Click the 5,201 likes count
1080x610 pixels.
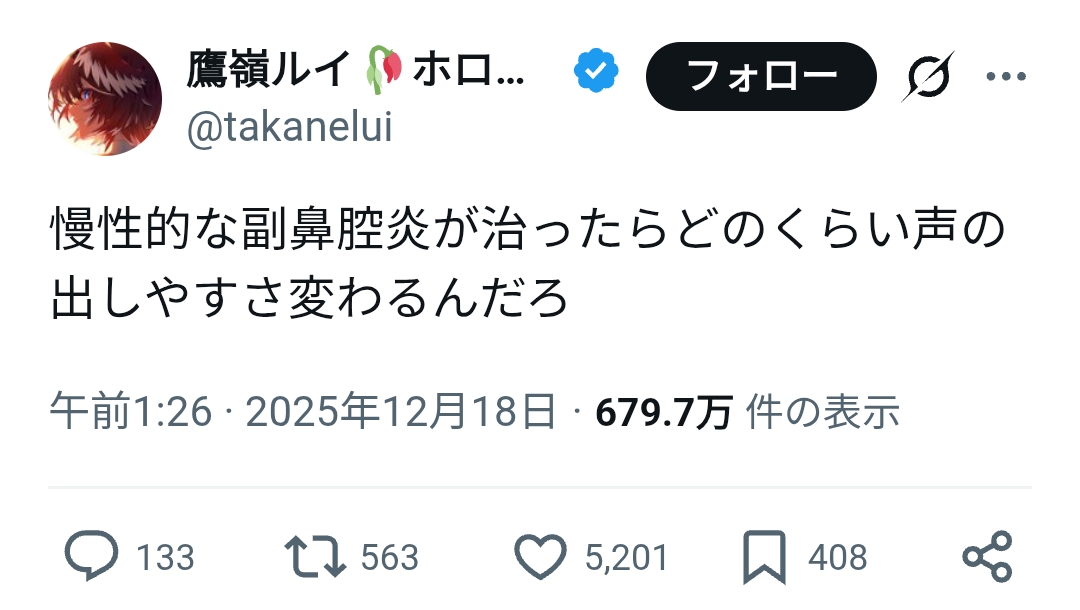(626, 557)
